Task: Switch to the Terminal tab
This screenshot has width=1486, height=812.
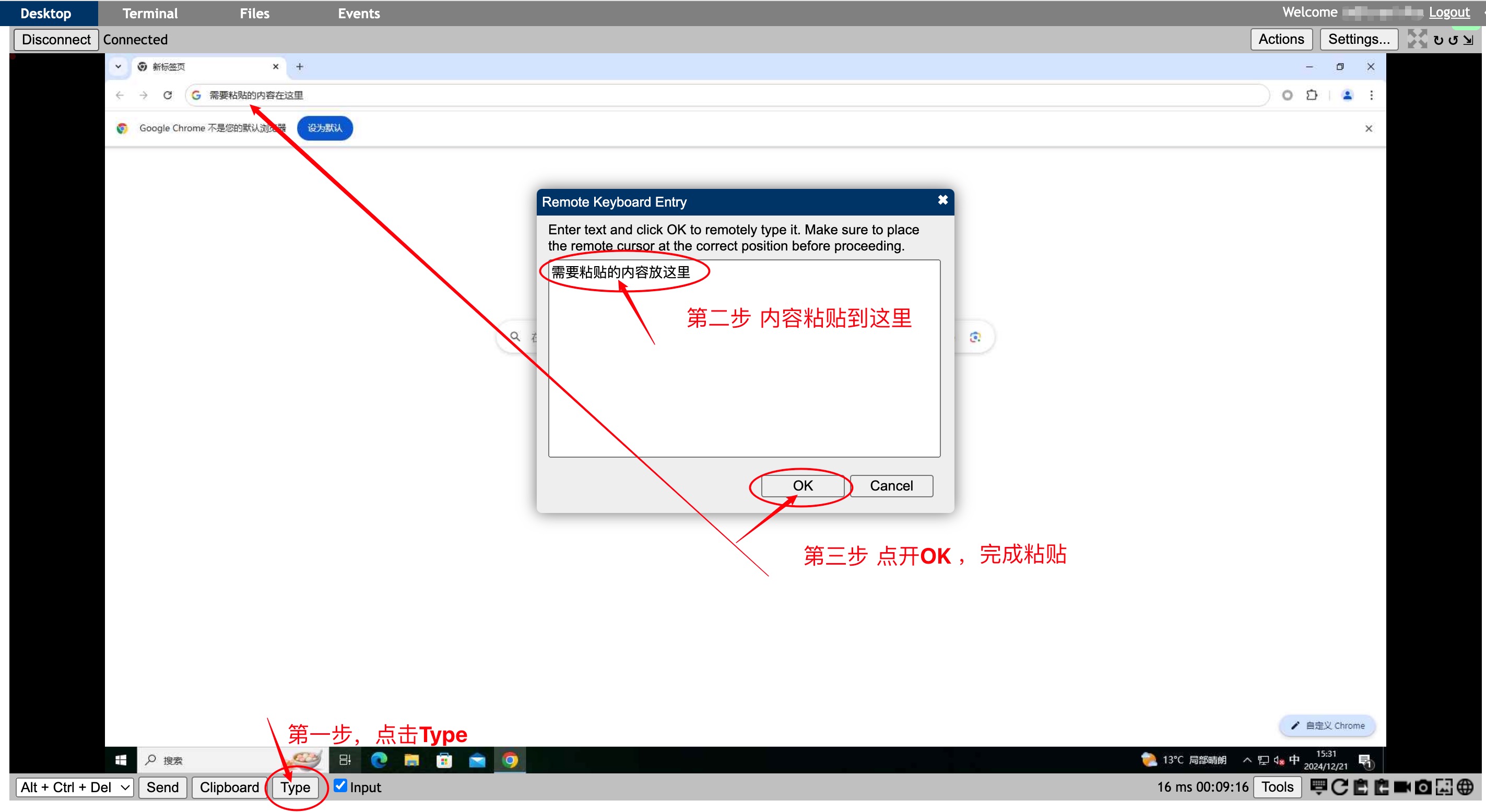Action: pos(150,13)
